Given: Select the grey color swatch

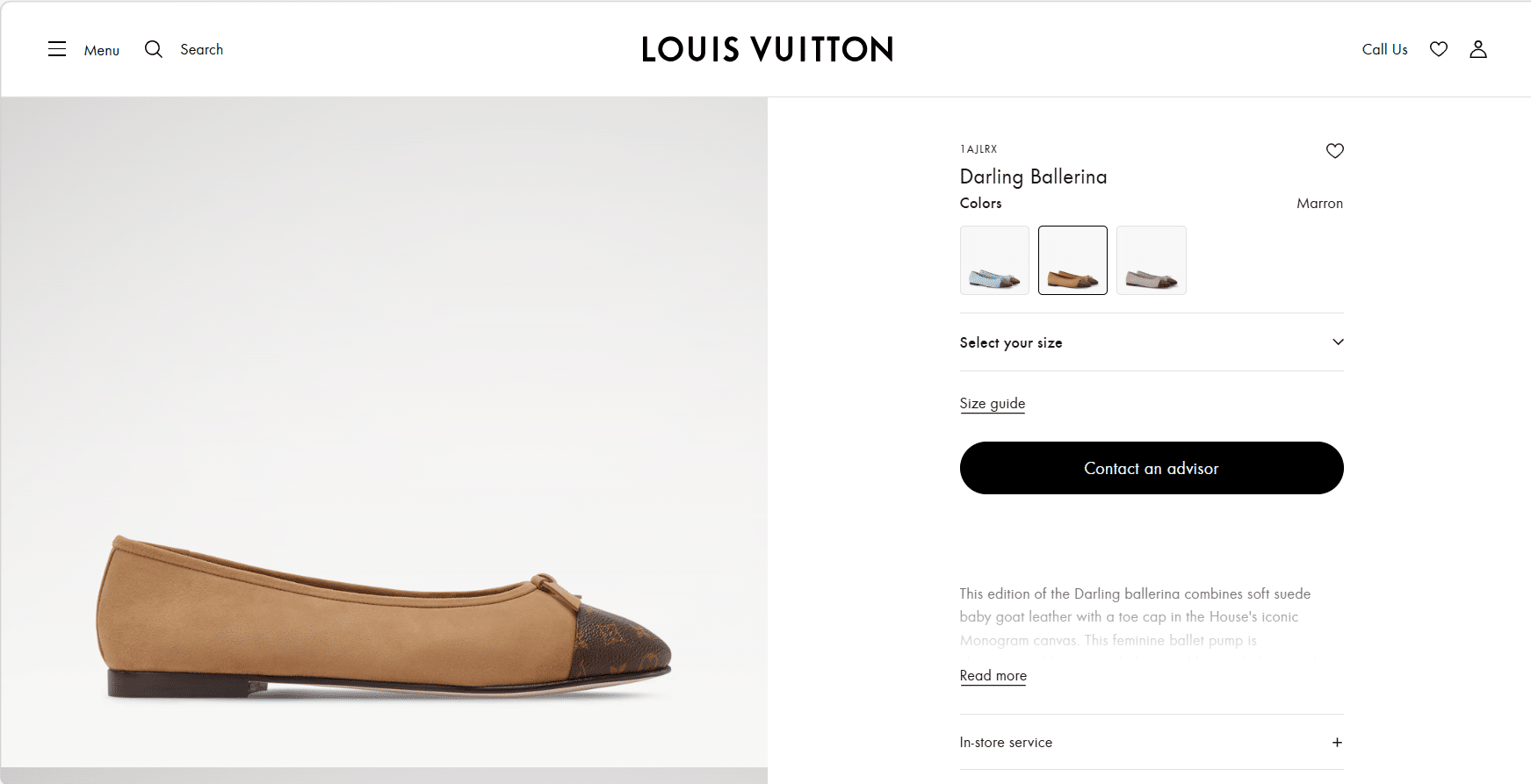Looking at the screenshot, I should pos(1151,261).
